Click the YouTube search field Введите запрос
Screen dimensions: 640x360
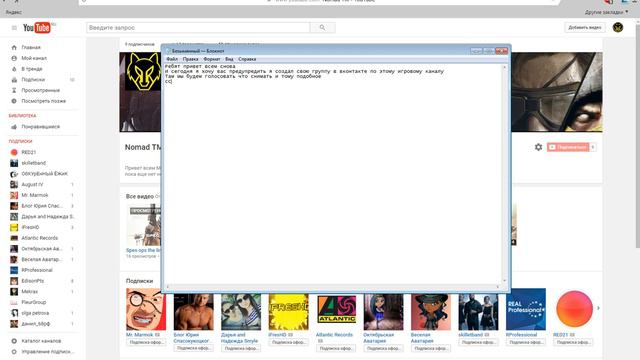(x=198, y=28)
